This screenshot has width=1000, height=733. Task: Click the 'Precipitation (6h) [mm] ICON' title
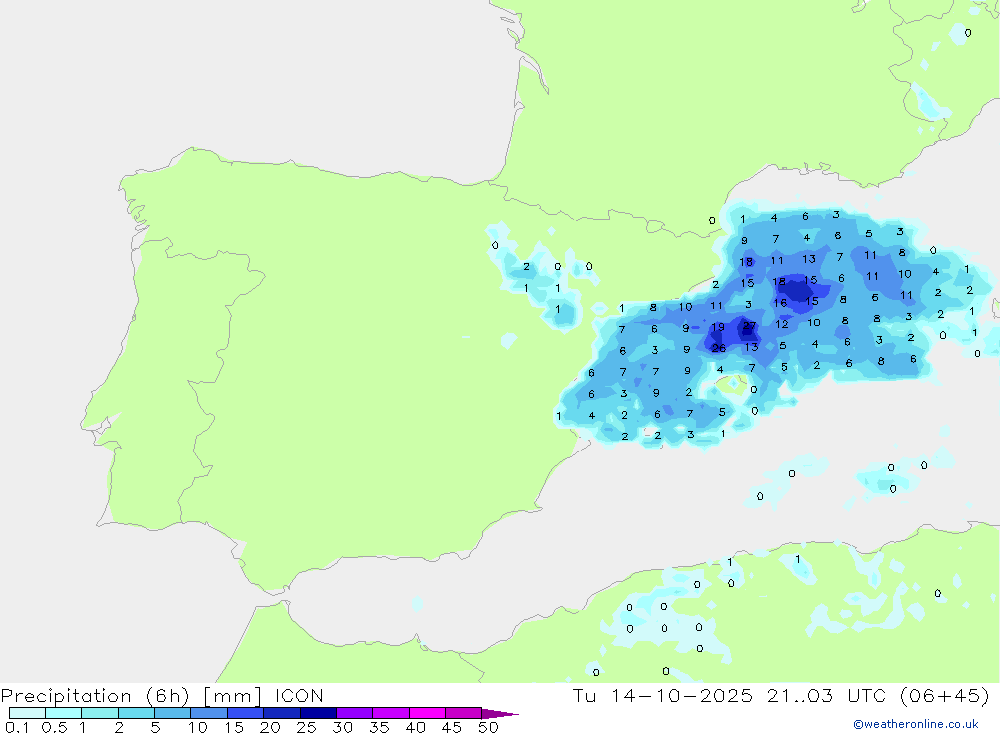[162, 696]
